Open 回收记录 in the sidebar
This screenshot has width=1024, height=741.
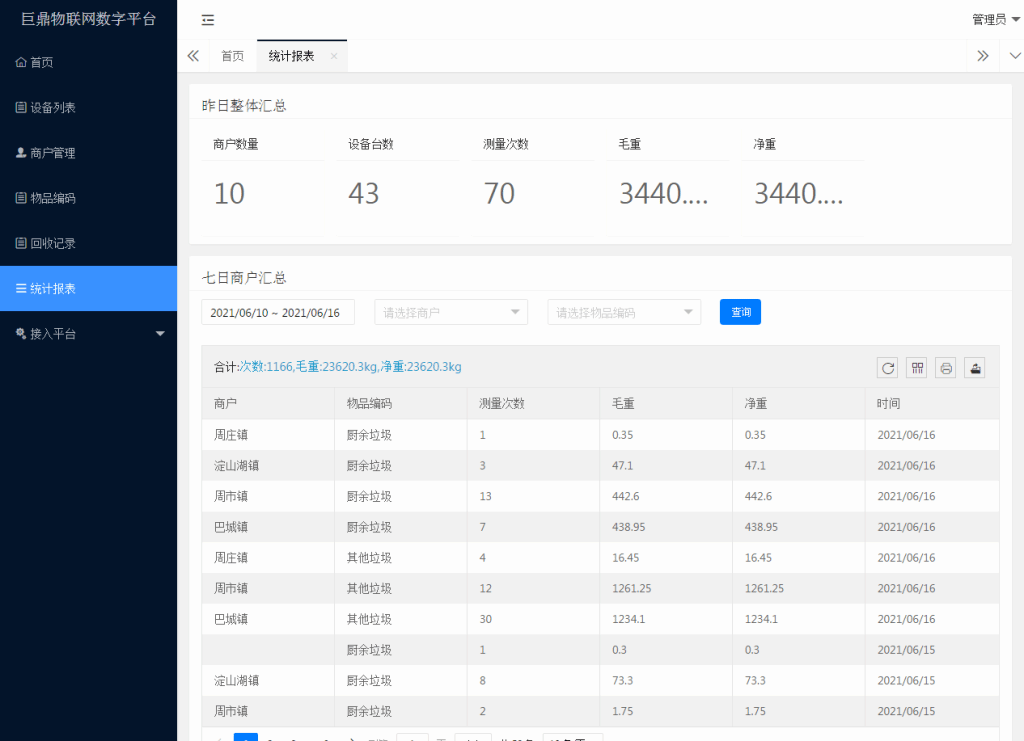coord(88,243)
